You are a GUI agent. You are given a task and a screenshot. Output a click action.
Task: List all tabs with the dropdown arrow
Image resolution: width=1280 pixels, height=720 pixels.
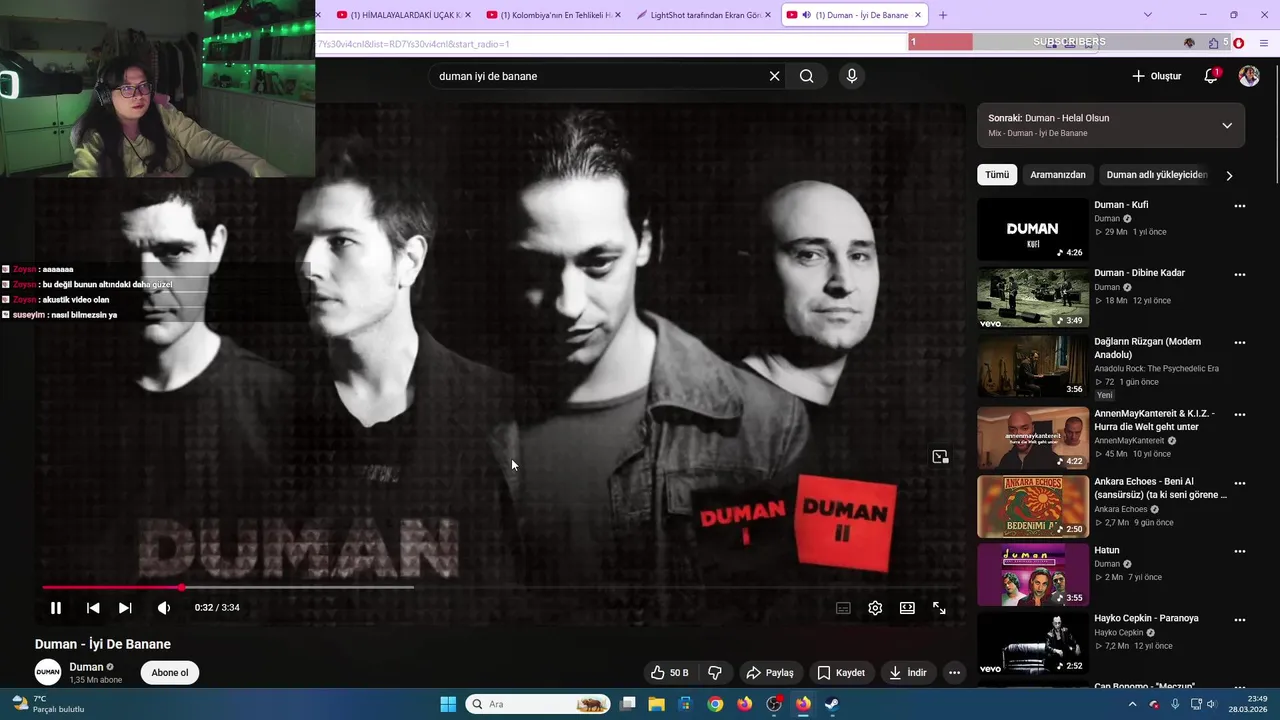coord(1147,15)
